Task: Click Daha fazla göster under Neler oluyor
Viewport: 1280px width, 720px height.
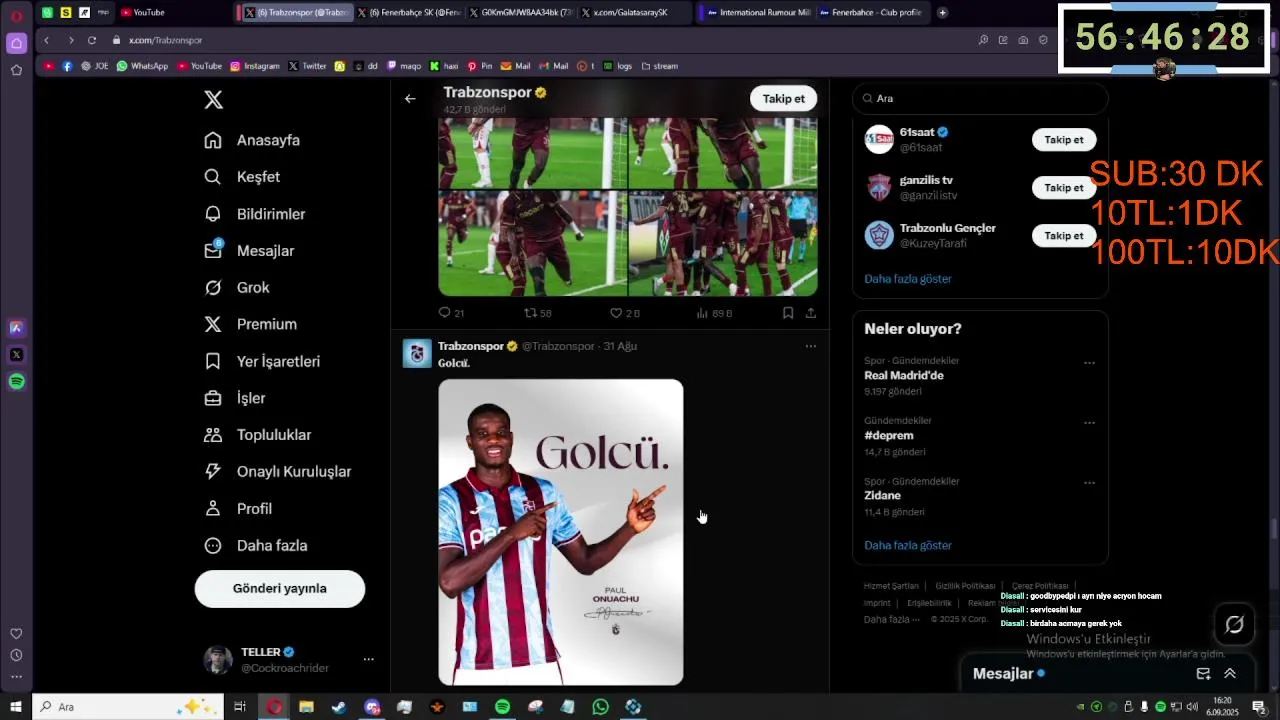Action: pos(908,545)
